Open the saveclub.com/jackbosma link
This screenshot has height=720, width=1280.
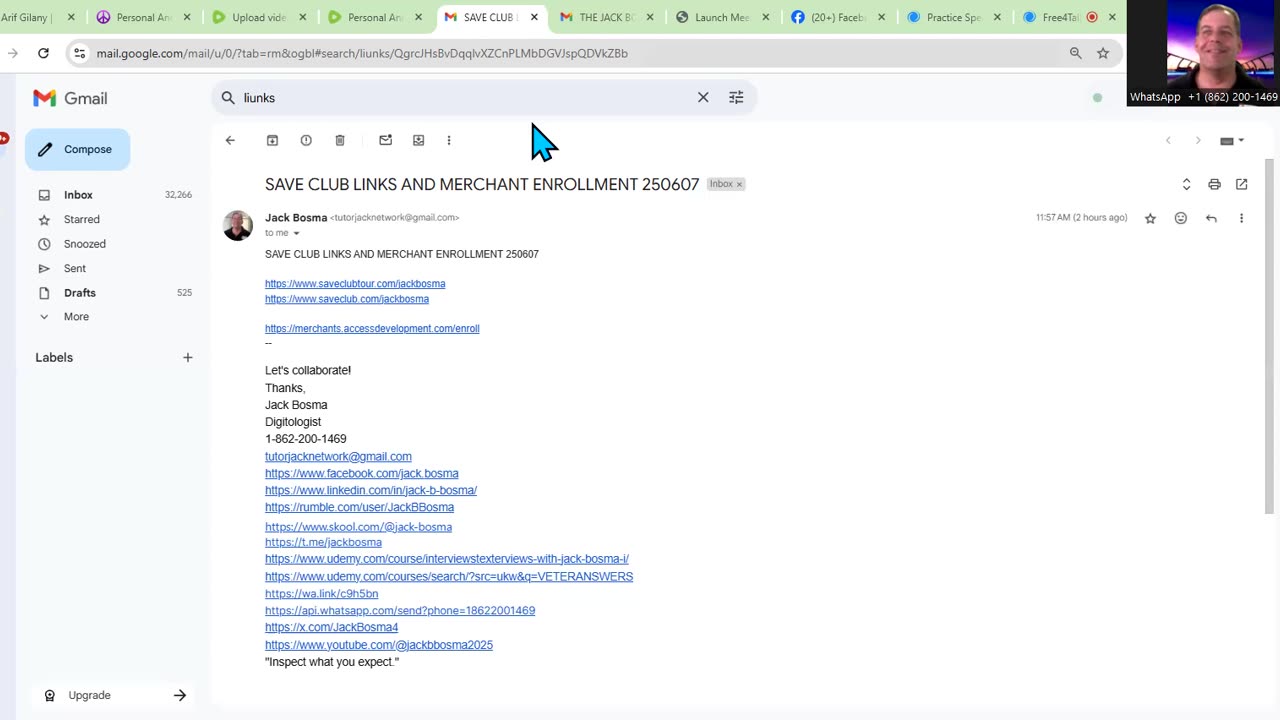[x=347, y=299]
